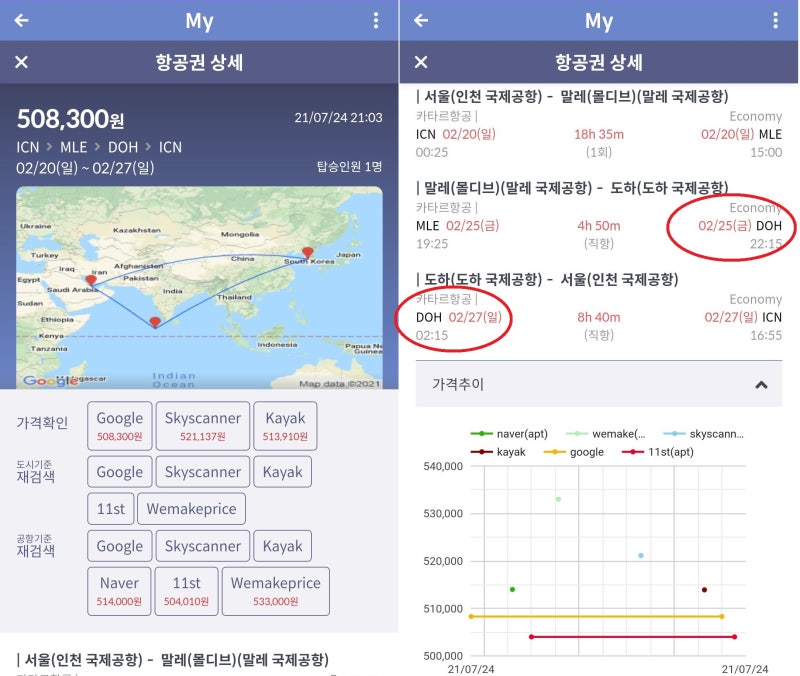Click the route map thumbnail

(x=199, y=288)
